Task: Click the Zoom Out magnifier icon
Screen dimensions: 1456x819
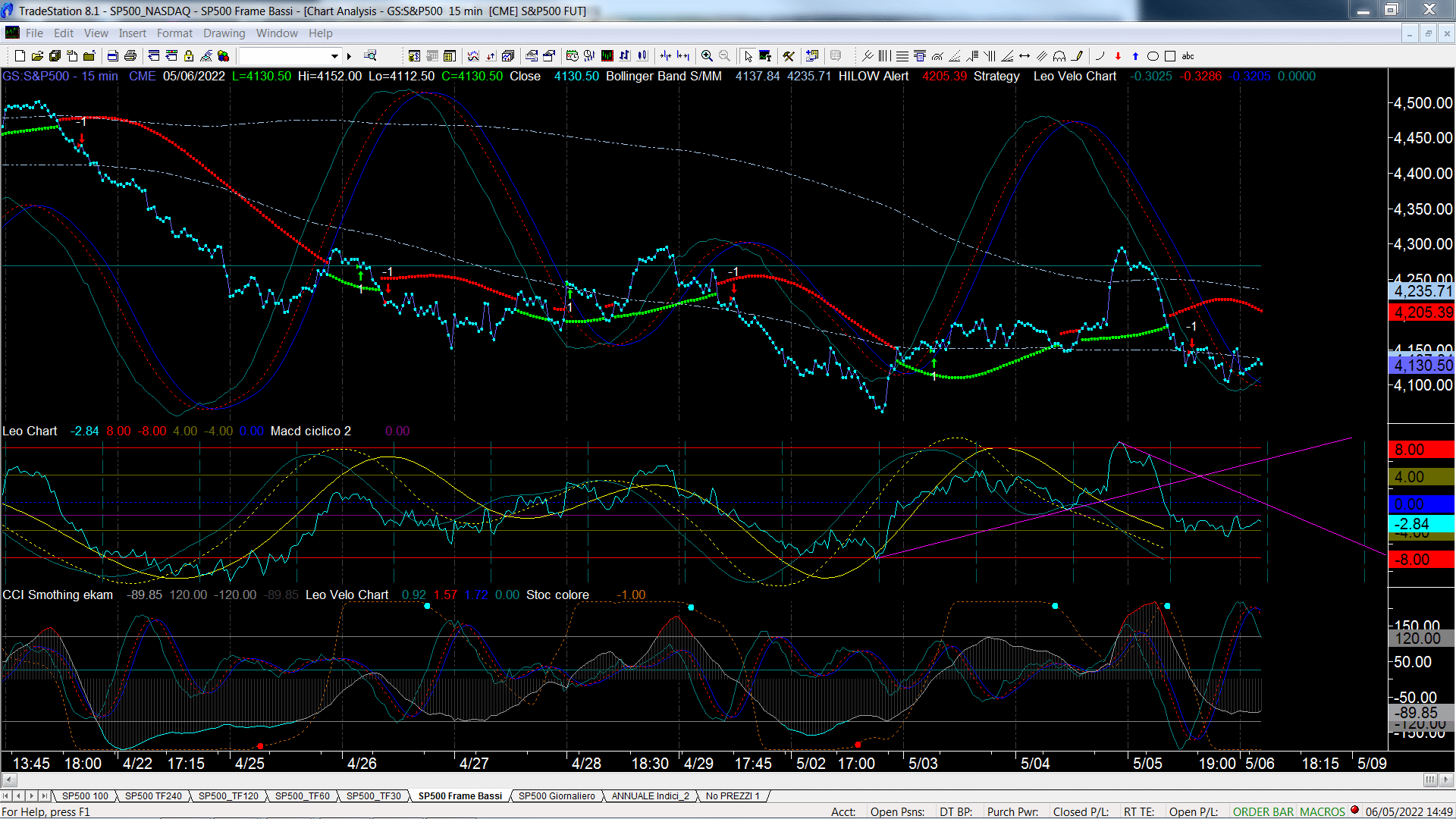Action: [724, 55]
